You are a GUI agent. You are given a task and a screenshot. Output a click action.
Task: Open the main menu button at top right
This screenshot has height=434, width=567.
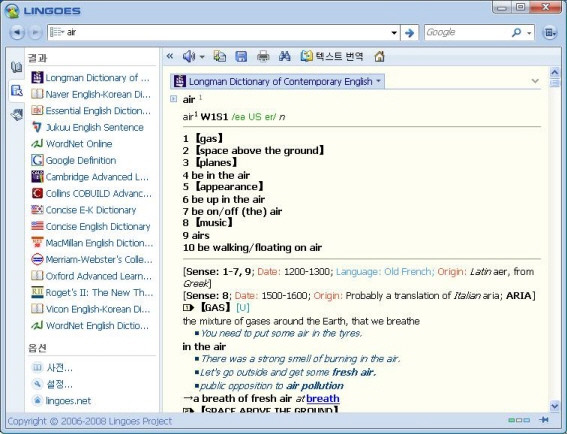(549, 33)
